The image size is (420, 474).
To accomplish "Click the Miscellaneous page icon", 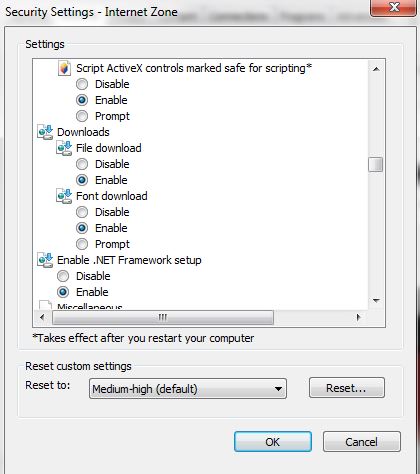I will 45,305.
